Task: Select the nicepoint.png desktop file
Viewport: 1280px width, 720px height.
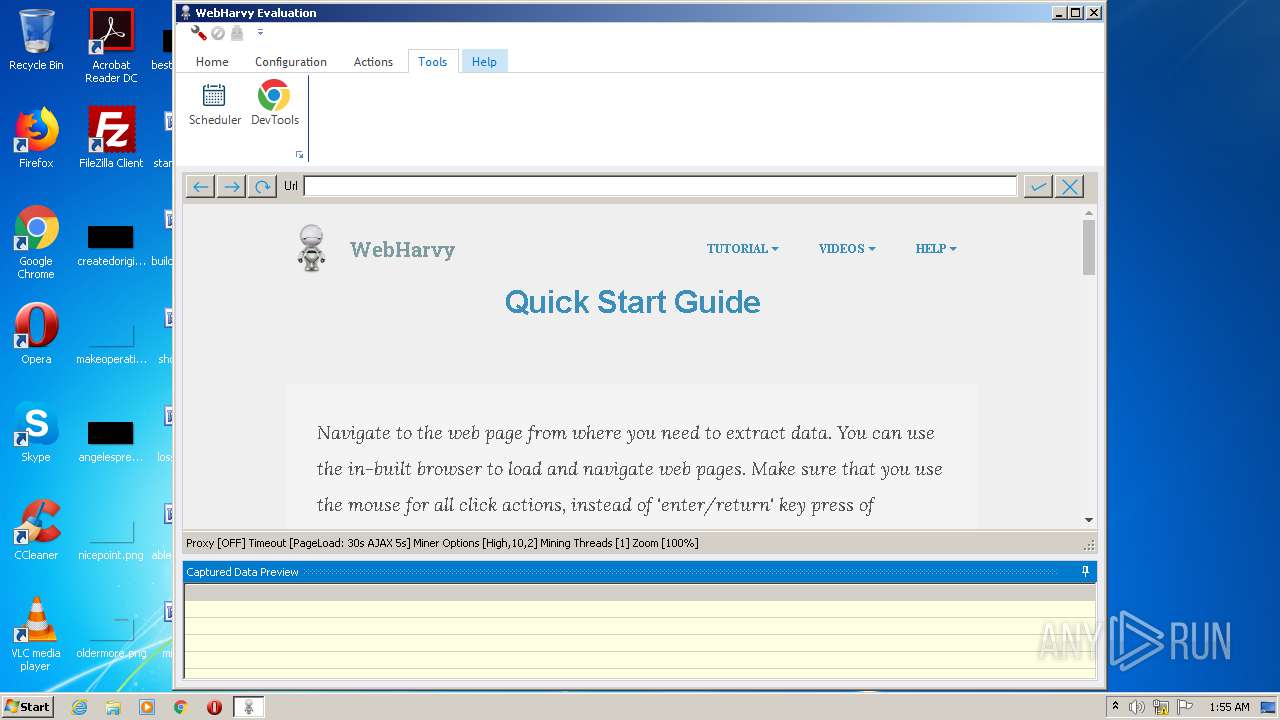Action: coord(111,540)
